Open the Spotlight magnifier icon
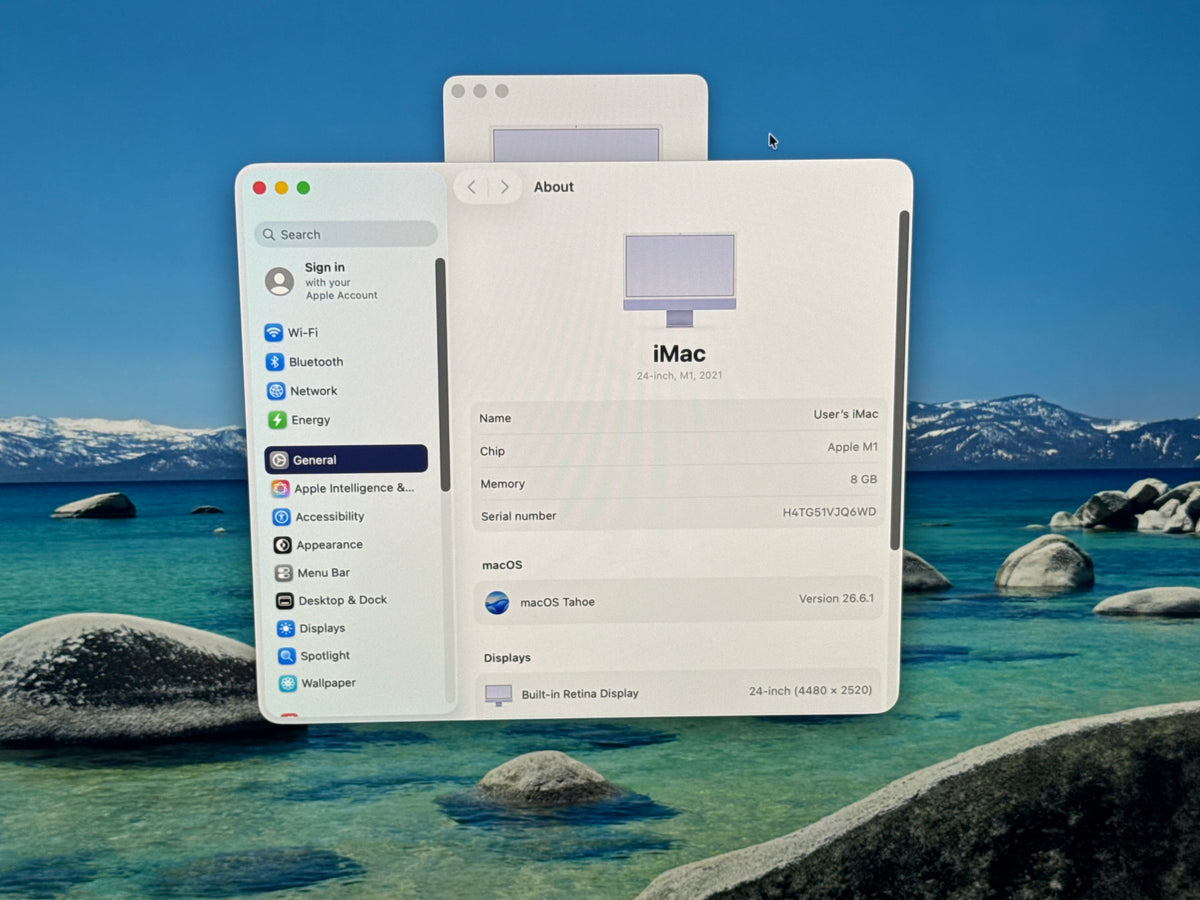 (287, 656)
